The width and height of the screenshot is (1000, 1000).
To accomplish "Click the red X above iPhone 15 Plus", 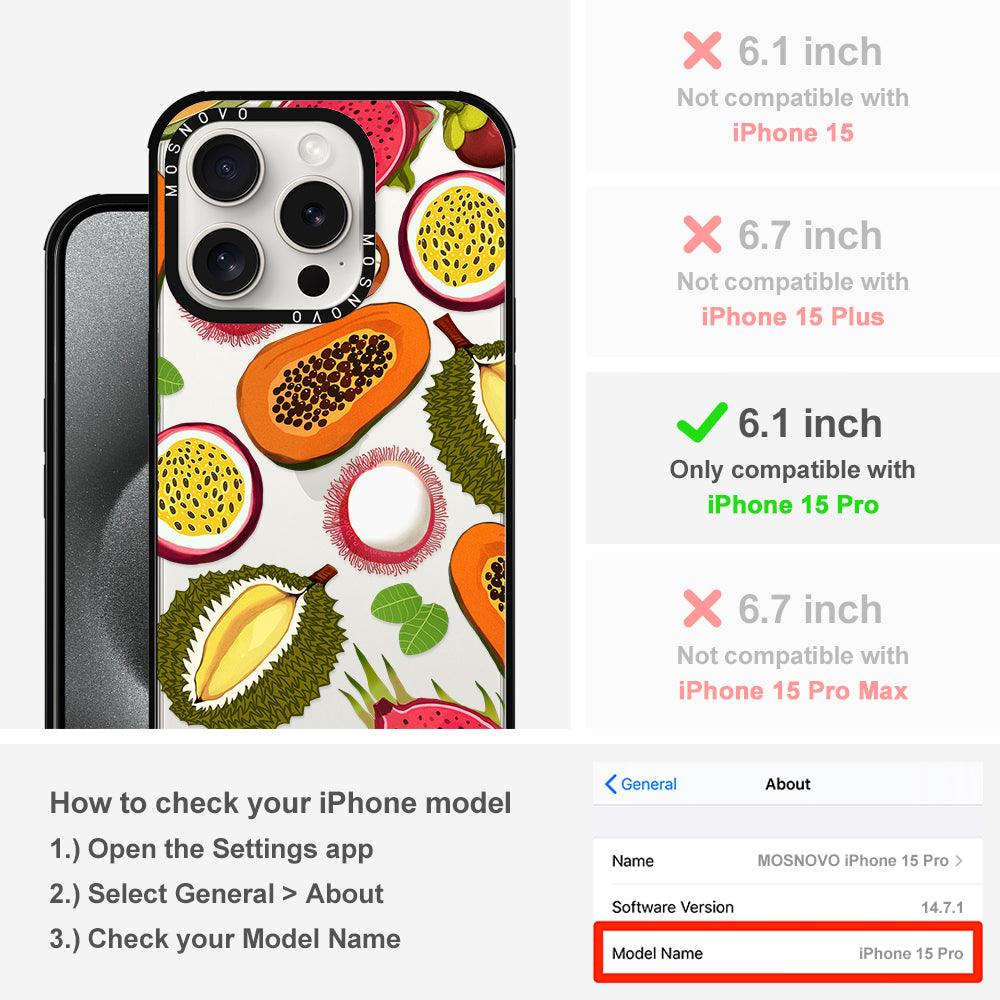I will (702, 234).
